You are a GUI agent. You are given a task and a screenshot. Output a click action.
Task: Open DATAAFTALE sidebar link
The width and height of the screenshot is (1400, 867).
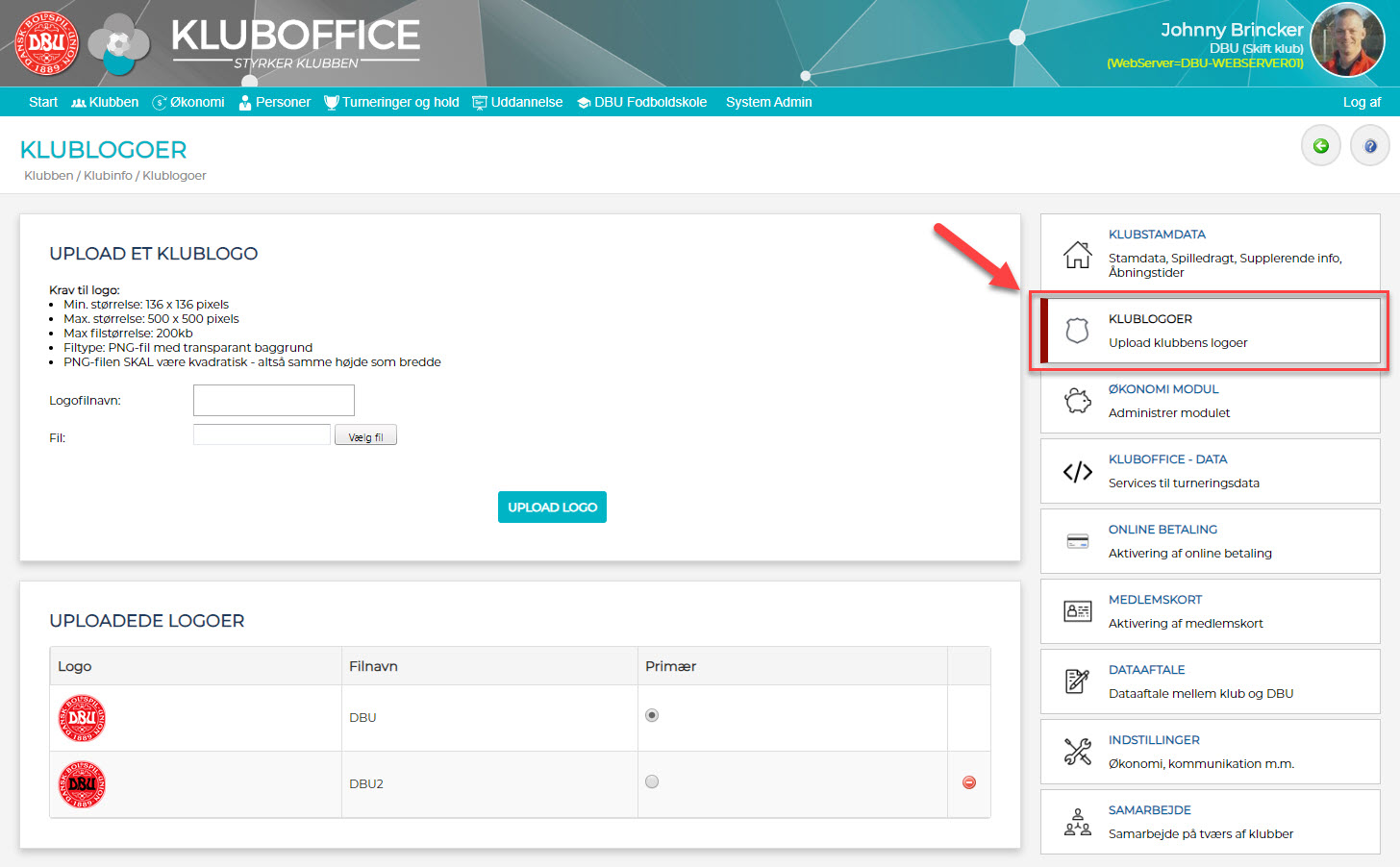[x=1146, y=670]
